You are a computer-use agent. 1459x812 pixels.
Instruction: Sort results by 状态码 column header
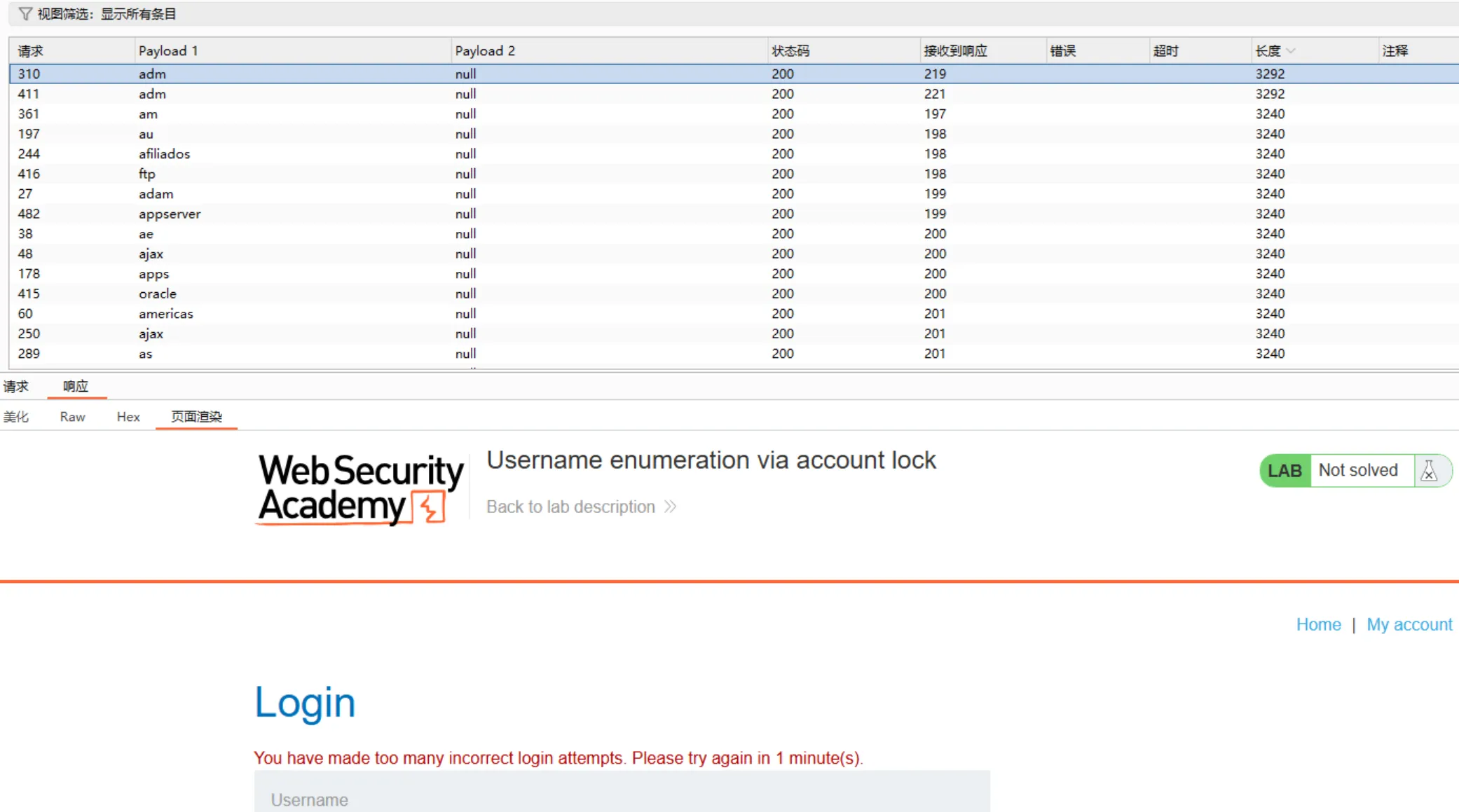790,51
